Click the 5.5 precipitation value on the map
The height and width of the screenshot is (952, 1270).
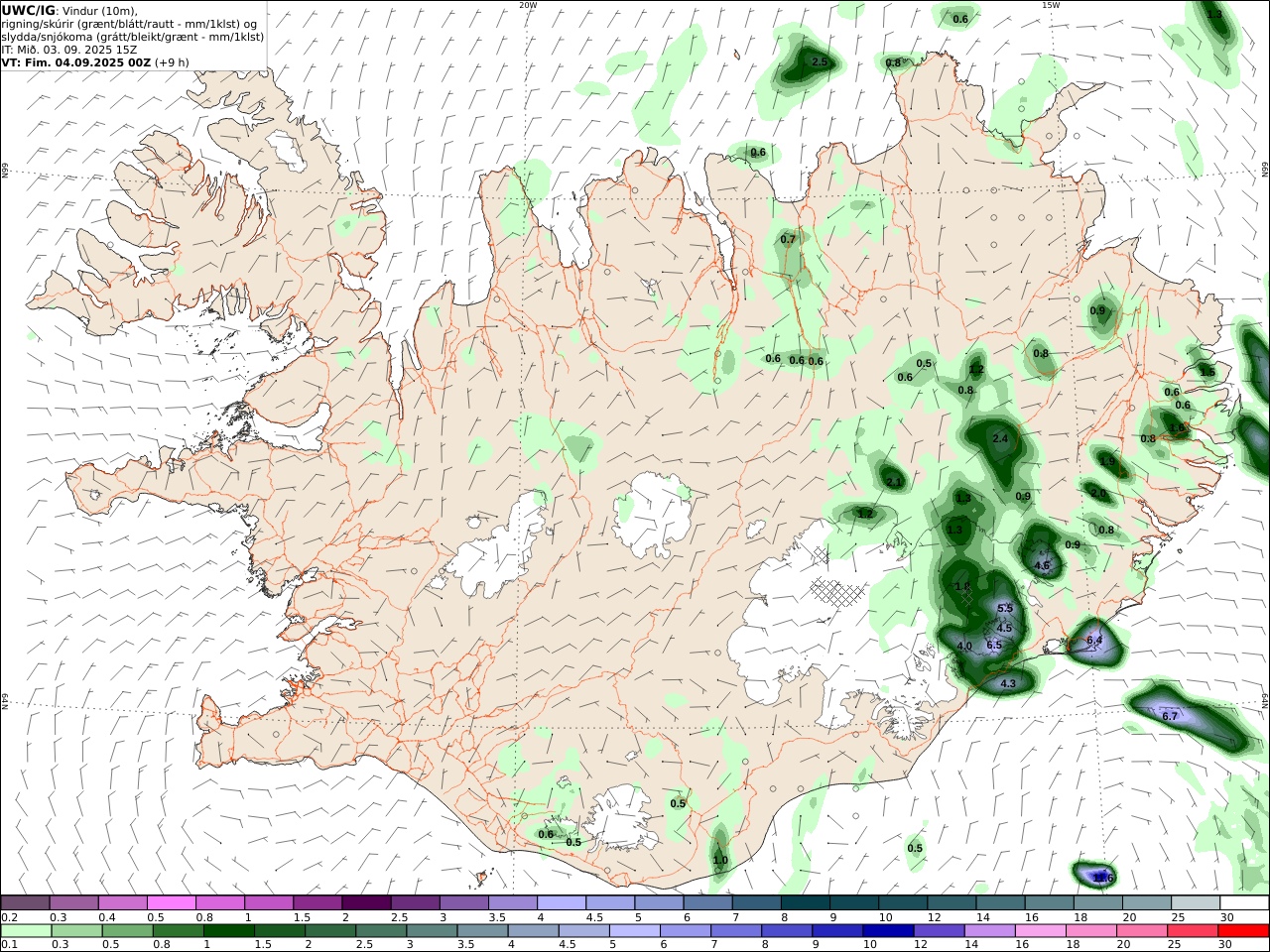(1005, 608)
